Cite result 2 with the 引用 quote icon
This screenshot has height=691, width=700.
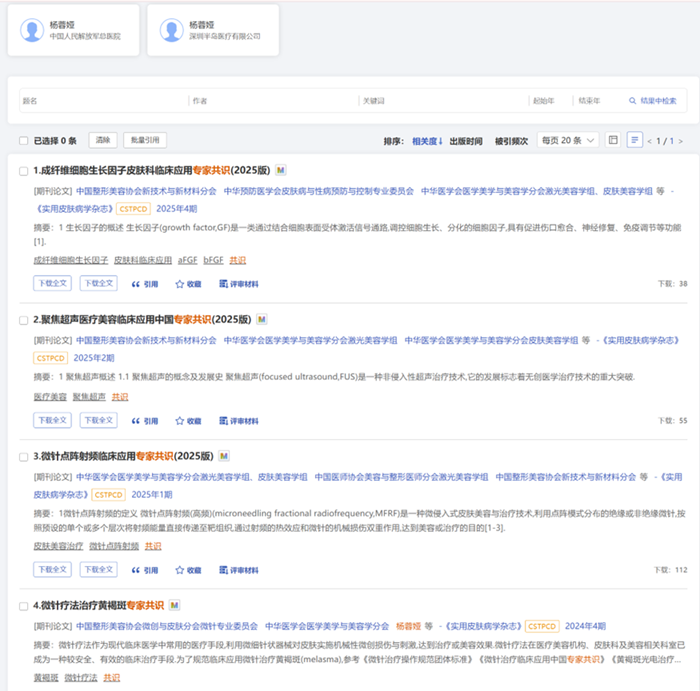click(x=145, y=421)
